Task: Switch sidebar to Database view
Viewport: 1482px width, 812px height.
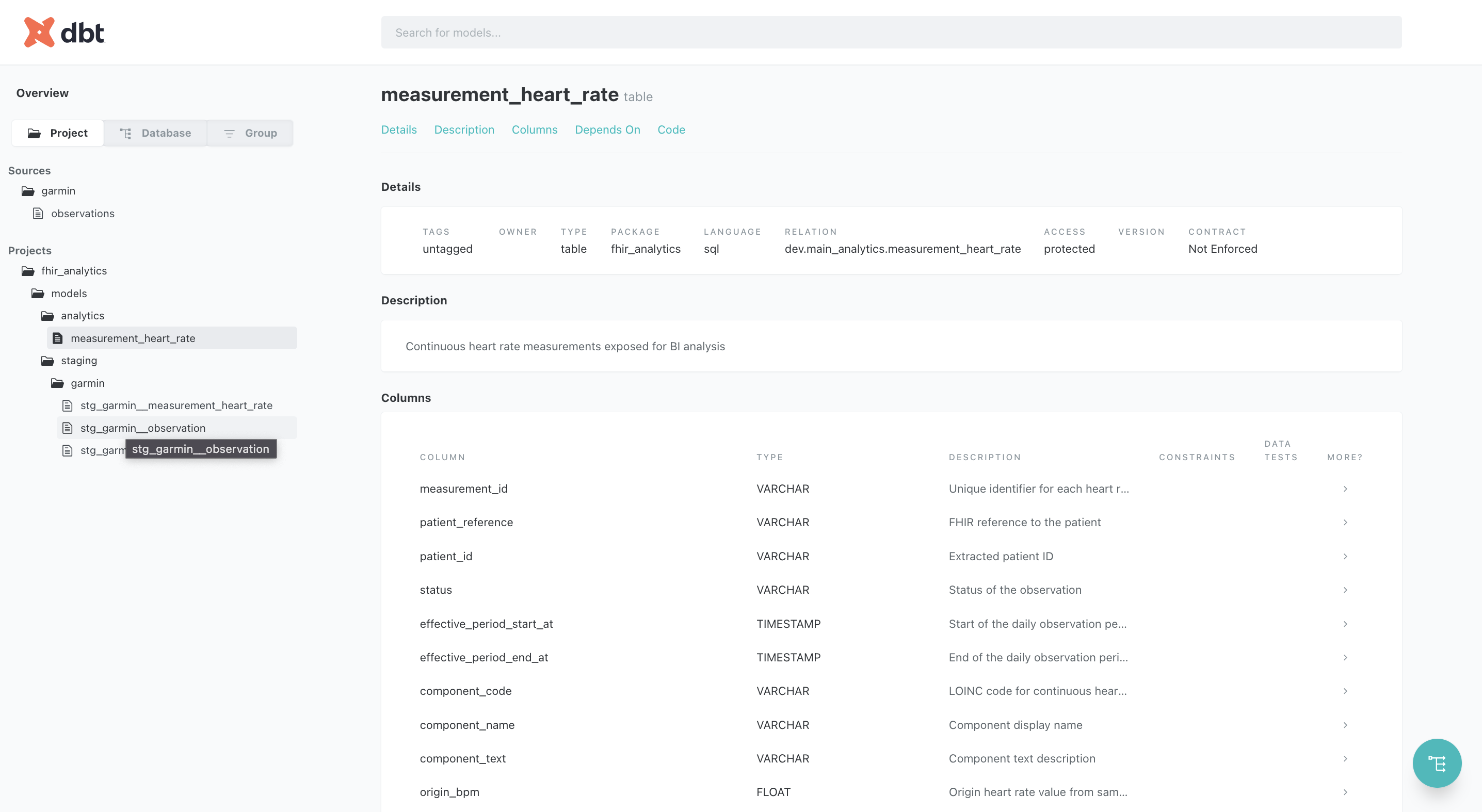Action: (155, 133)
